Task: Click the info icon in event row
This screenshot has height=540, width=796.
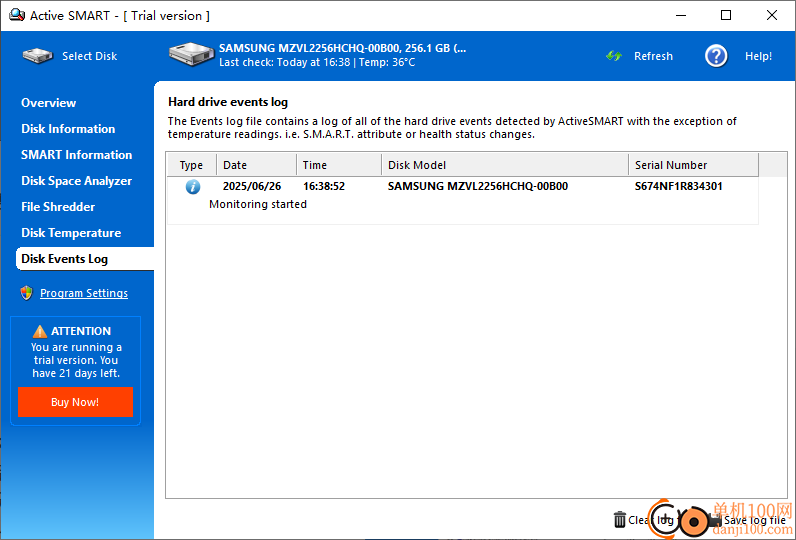Action: click(192, 187)
